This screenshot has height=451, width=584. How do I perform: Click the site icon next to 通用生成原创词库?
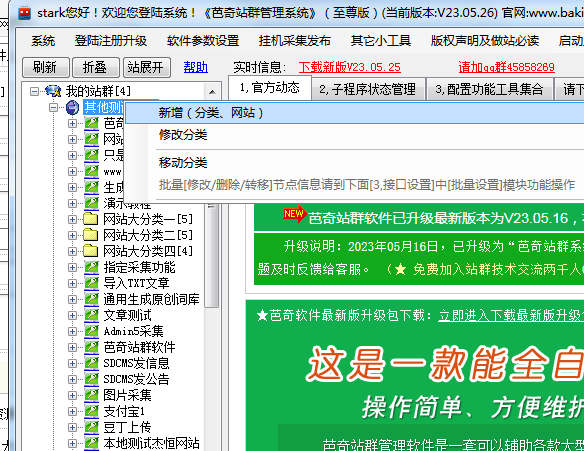pyautogui.click(x=91, y=299)
